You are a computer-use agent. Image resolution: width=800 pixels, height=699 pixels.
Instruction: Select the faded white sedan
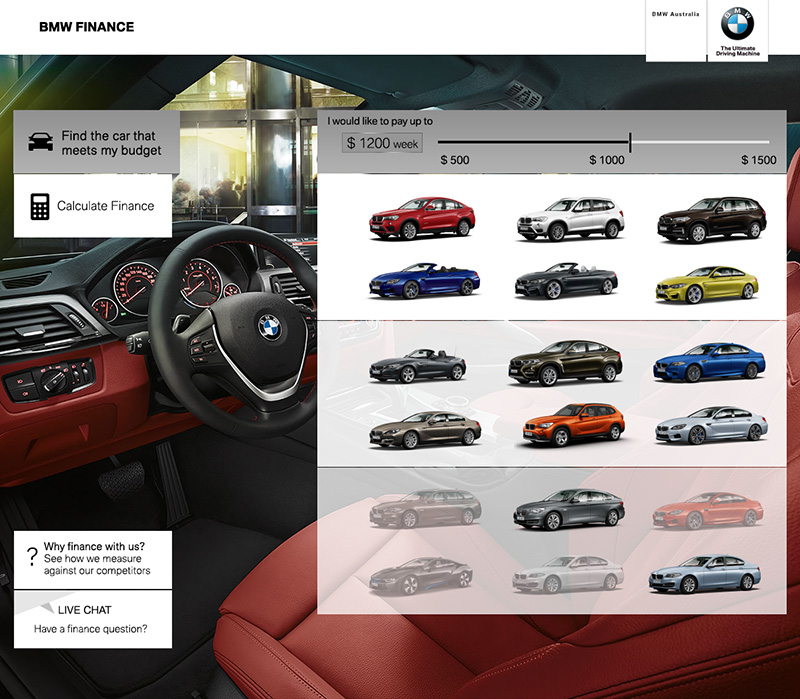[568, 575]
